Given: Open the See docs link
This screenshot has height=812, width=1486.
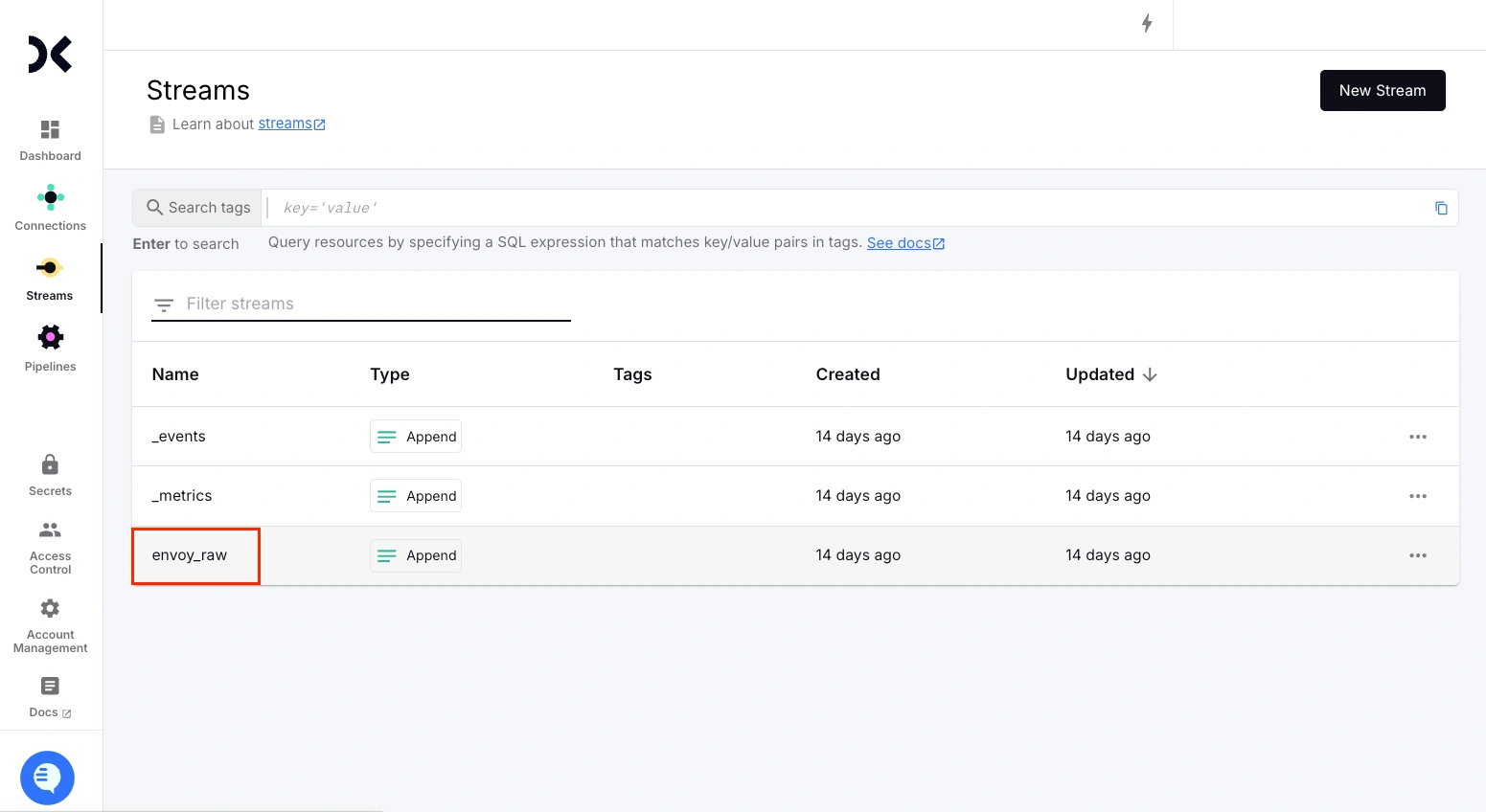Looking at the screenshot, I should pos(905,243).
